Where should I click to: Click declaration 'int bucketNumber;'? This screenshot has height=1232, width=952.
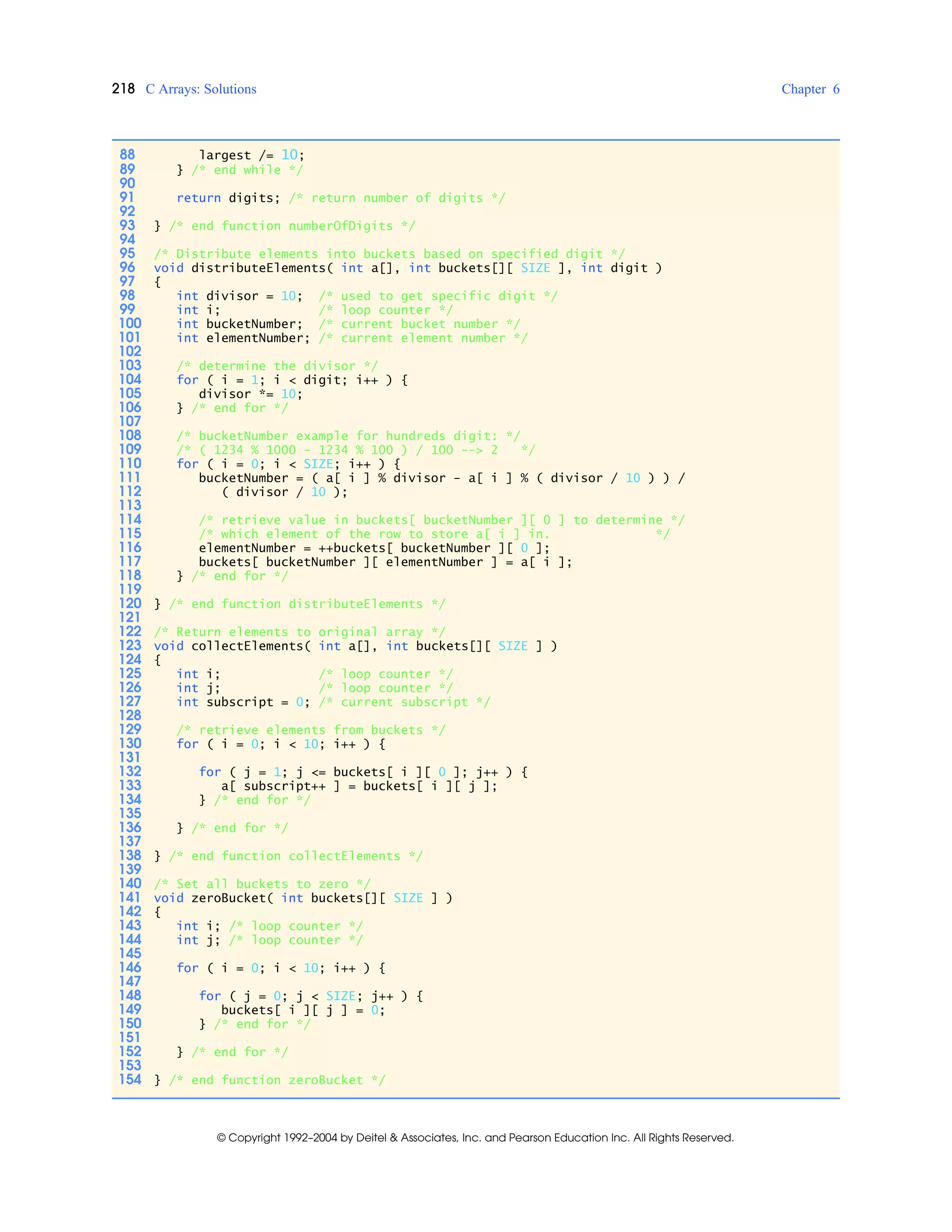pos(240,324)
